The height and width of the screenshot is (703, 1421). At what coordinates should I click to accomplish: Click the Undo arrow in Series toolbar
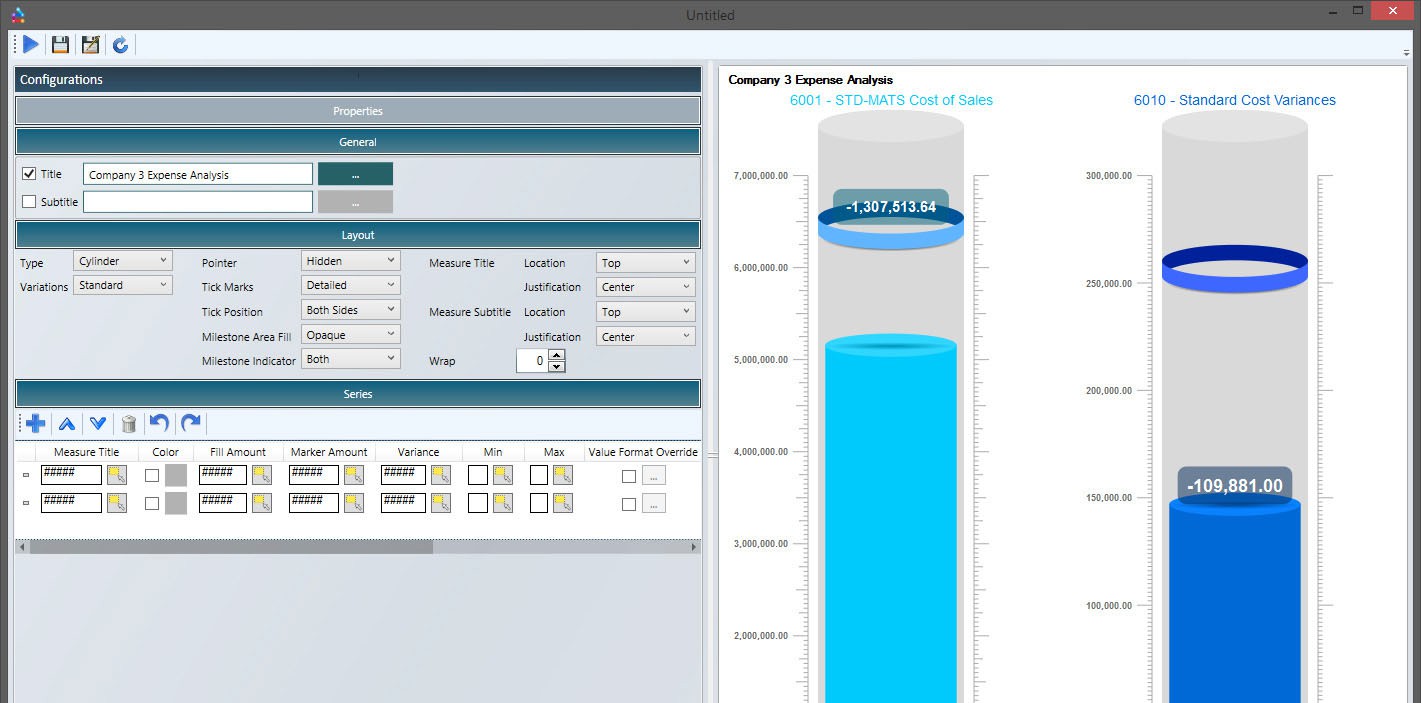pyautogui.click(x=159, y=424)
